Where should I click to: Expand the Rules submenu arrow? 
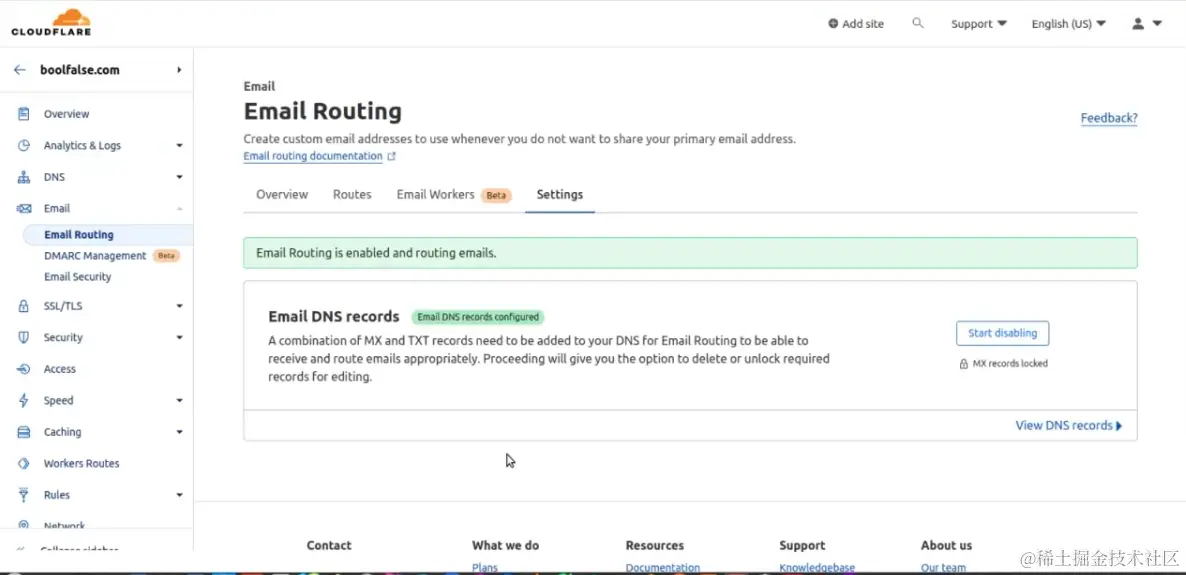[x=179, y=495]
